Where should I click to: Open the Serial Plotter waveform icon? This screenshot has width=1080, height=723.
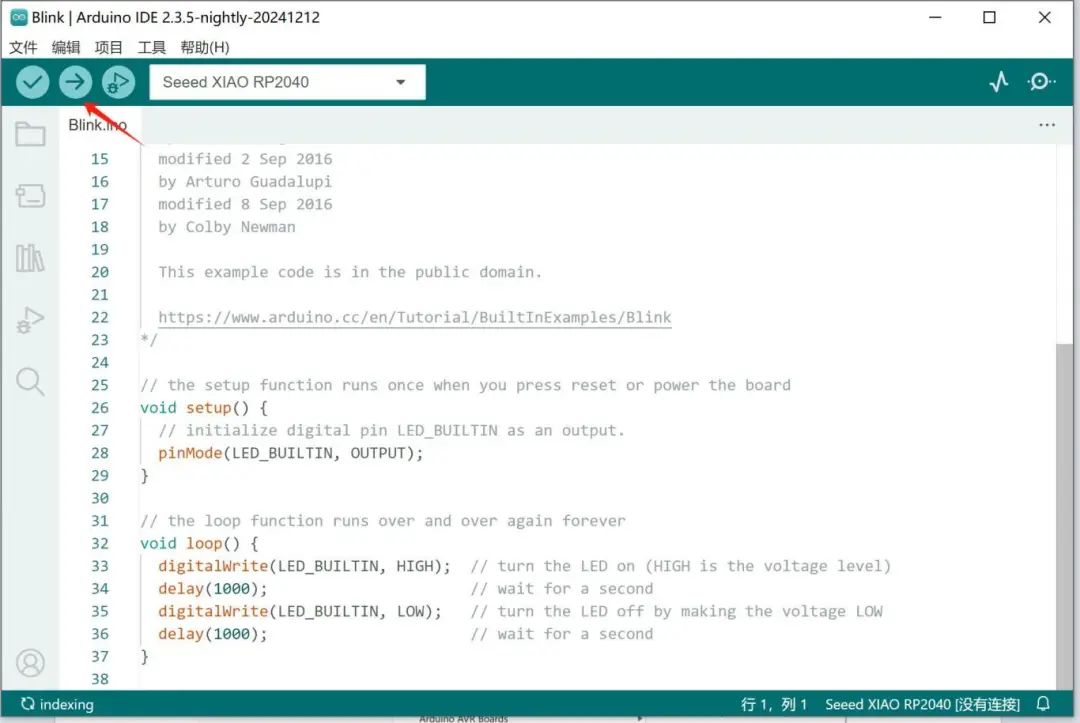tap(999, 82)
